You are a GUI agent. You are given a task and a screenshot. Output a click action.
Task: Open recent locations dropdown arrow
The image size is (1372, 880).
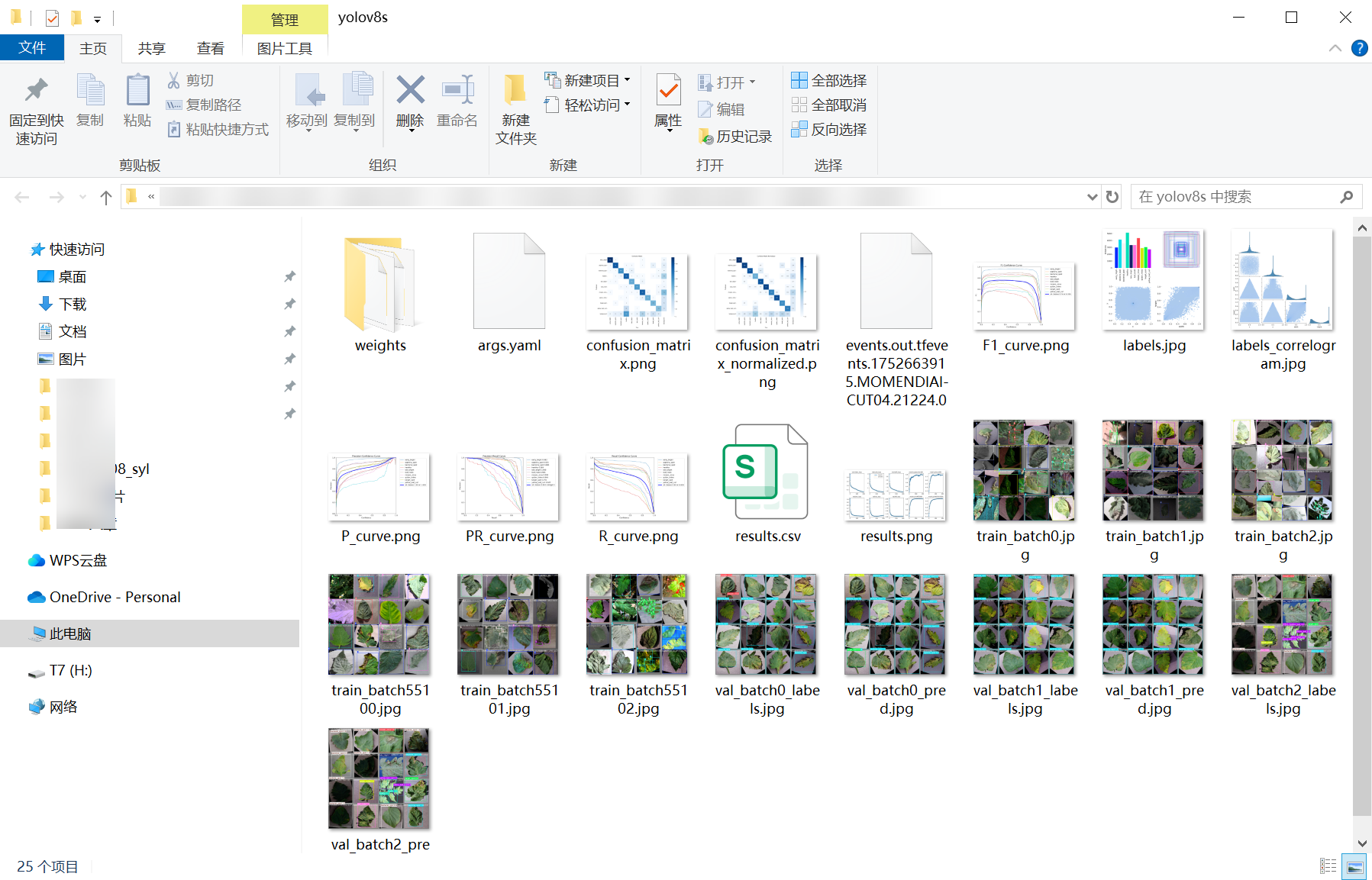83,197
